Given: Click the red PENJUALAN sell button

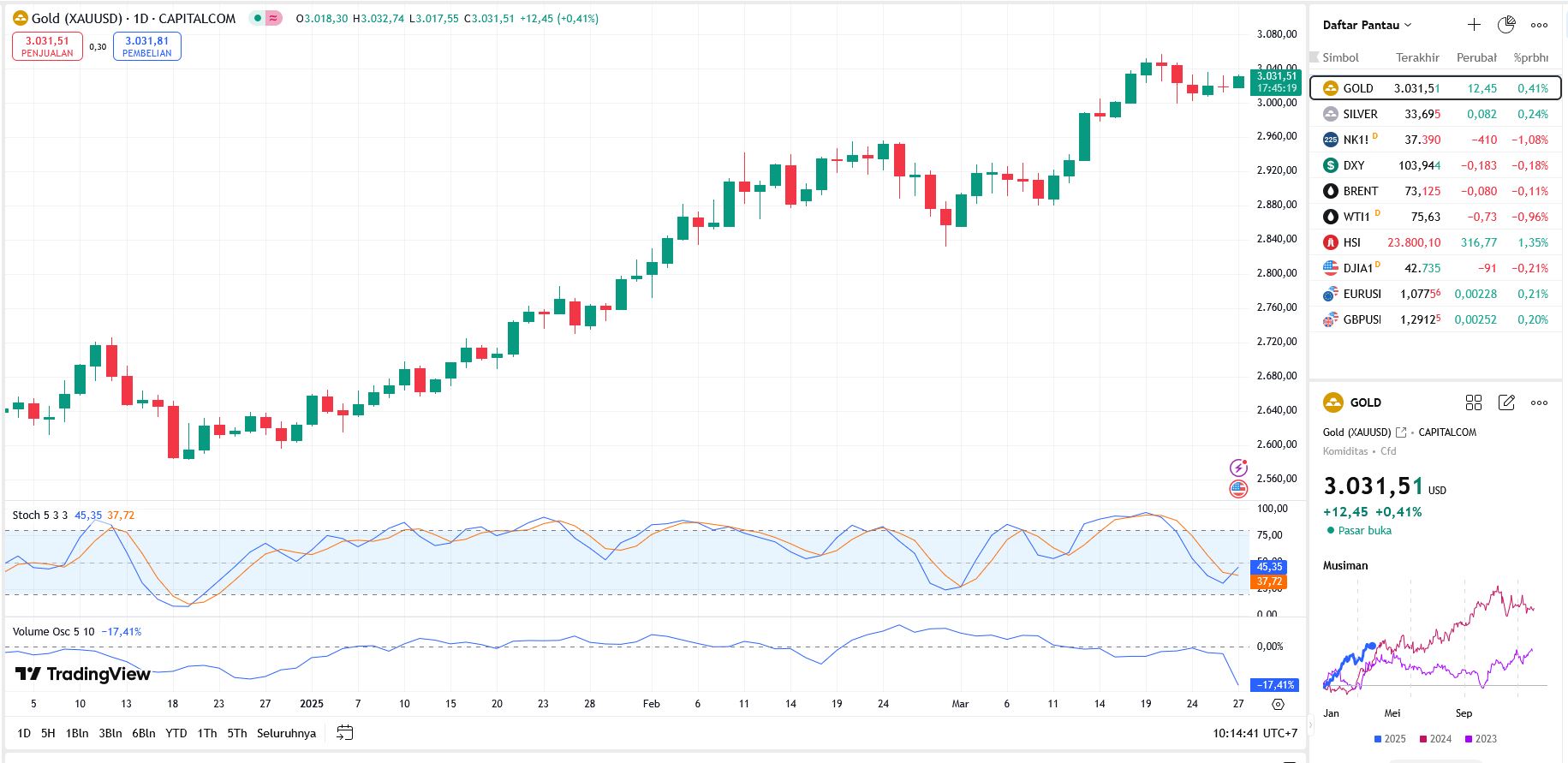Looking at the screenshot, I should tap(47, 46).
